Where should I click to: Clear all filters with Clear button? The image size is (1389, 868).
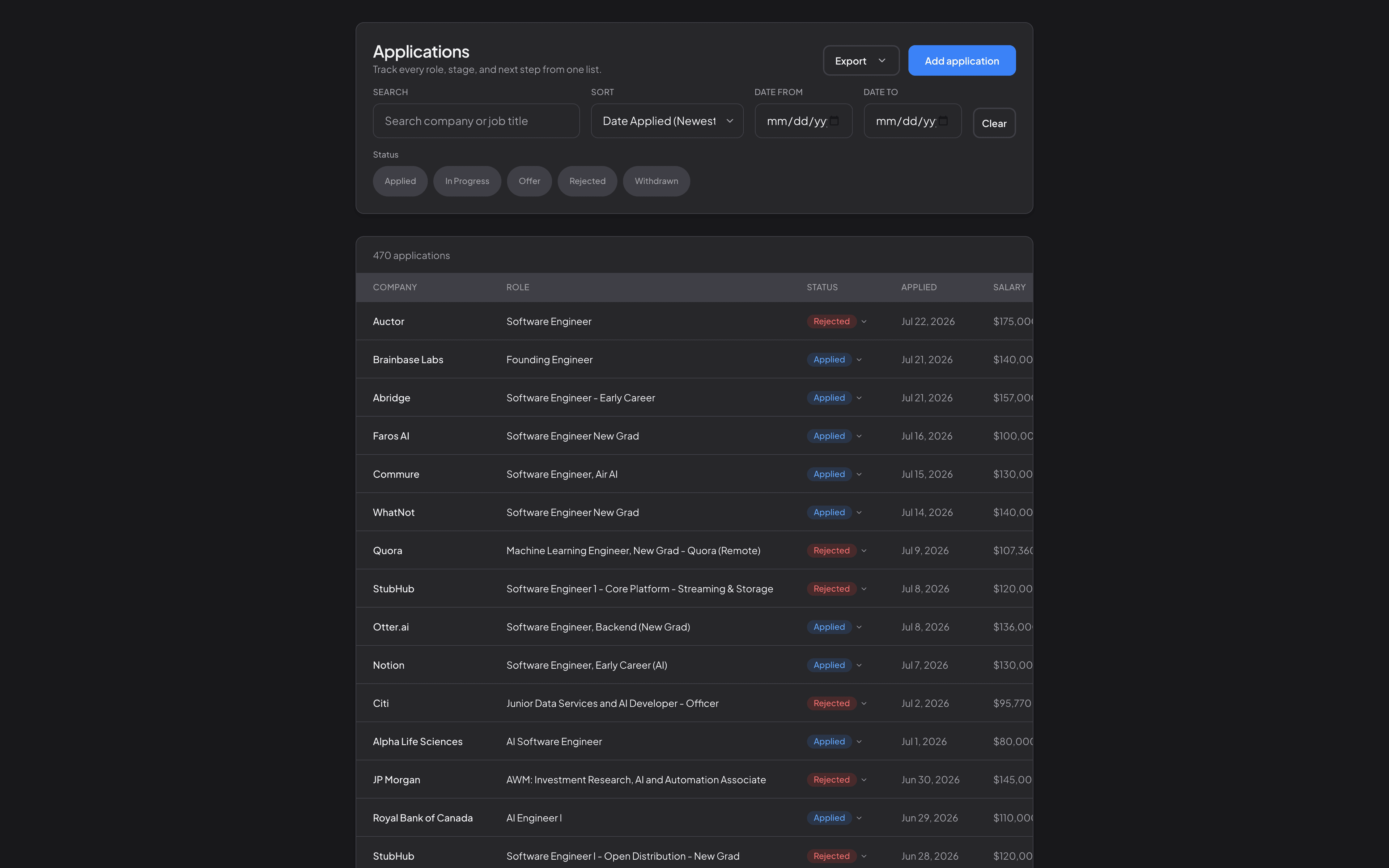point(994,123)
